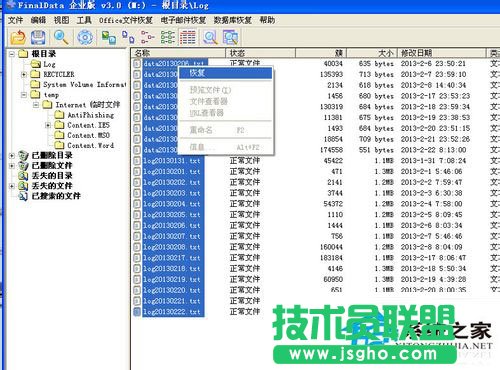Click the find file magnifier icon
The image size is (500, 370).
click(210, 37)
